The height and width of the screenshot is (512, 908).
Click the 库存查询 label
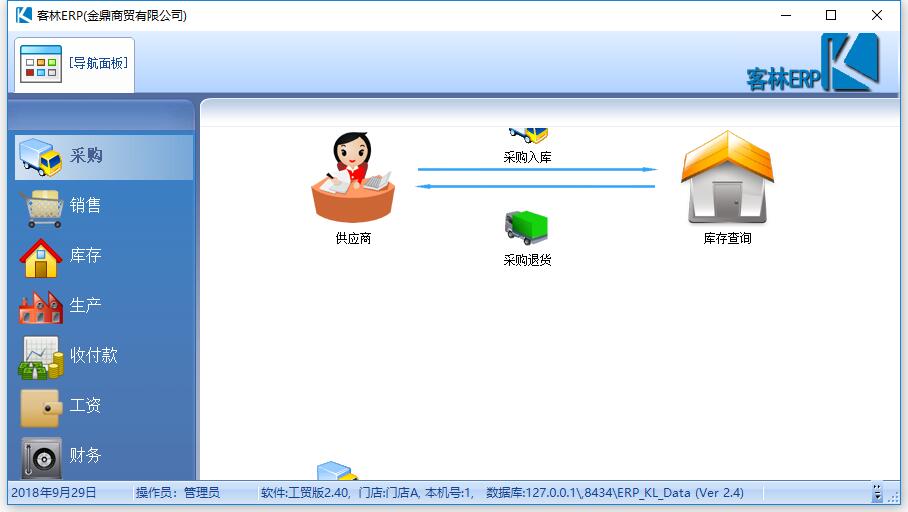point(727,239)
